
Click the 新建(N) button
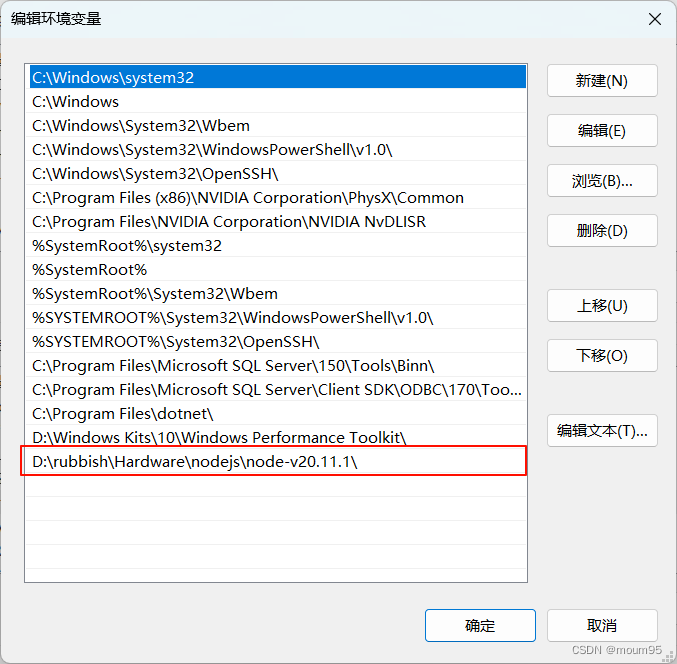pyautogui.click(x=602, y=81)
